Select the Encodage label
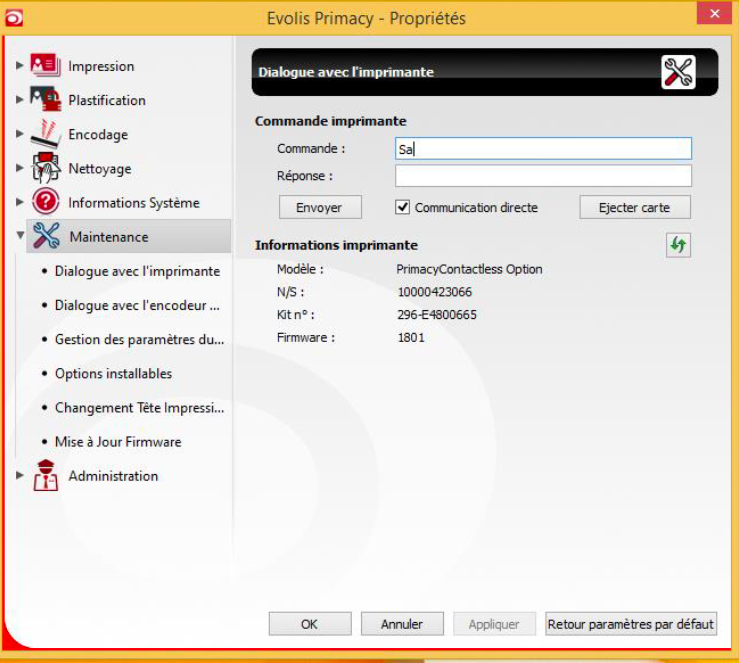 tap(98, 135)
